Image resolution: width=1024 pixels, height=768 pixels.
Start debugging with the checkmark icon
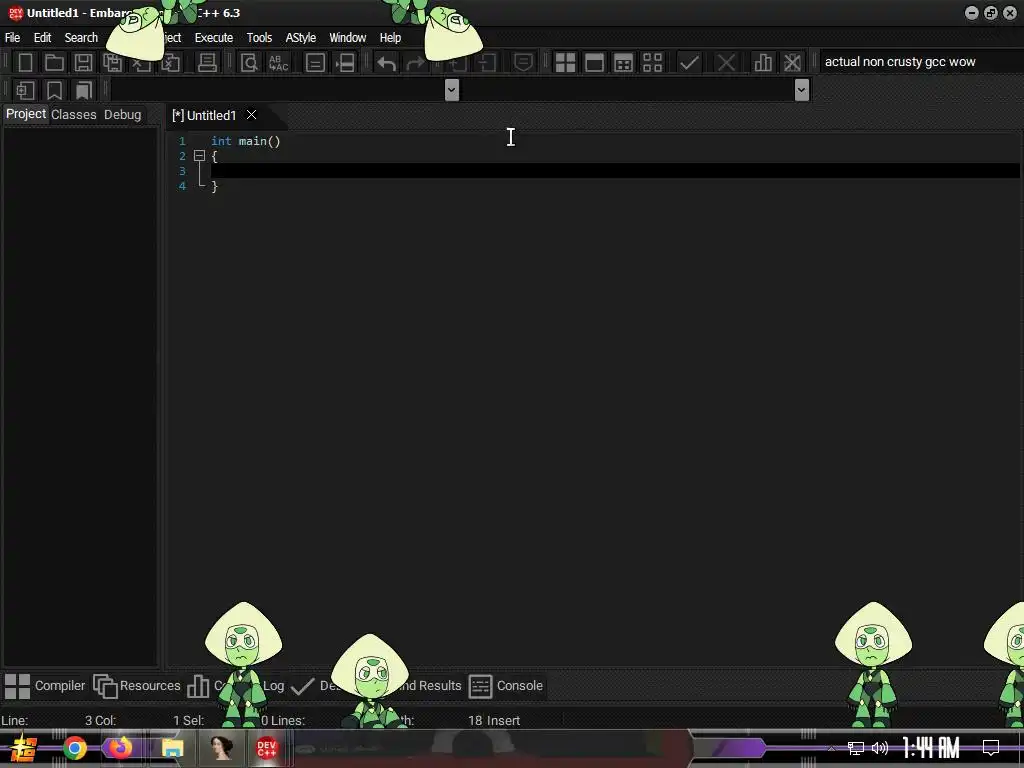(x=689, y=63)
